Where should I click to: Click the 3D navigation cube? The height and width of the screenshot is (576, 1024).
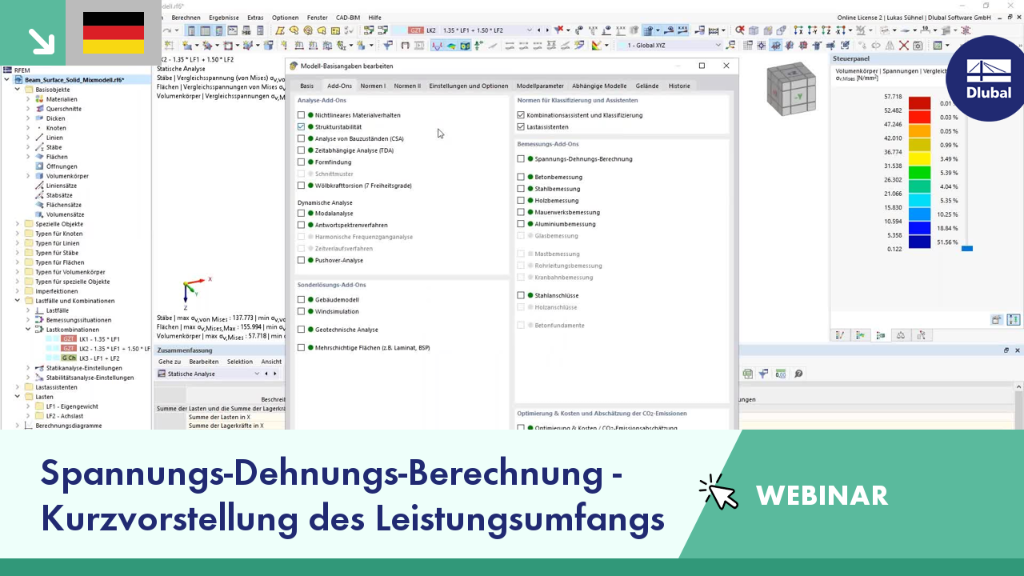[x=792, y=88]
